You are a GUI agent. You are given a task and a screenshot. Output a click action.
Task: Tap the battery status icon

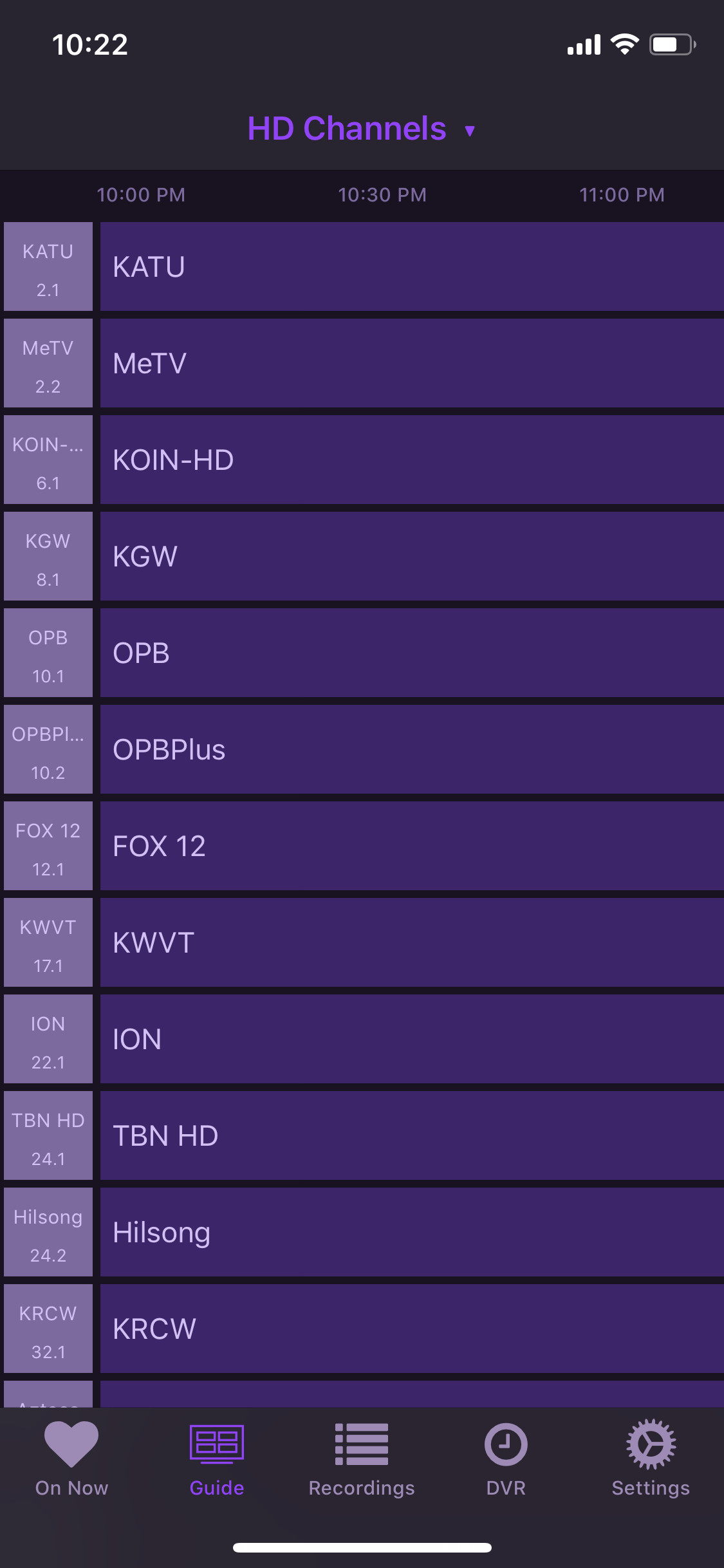click(672, 44)
